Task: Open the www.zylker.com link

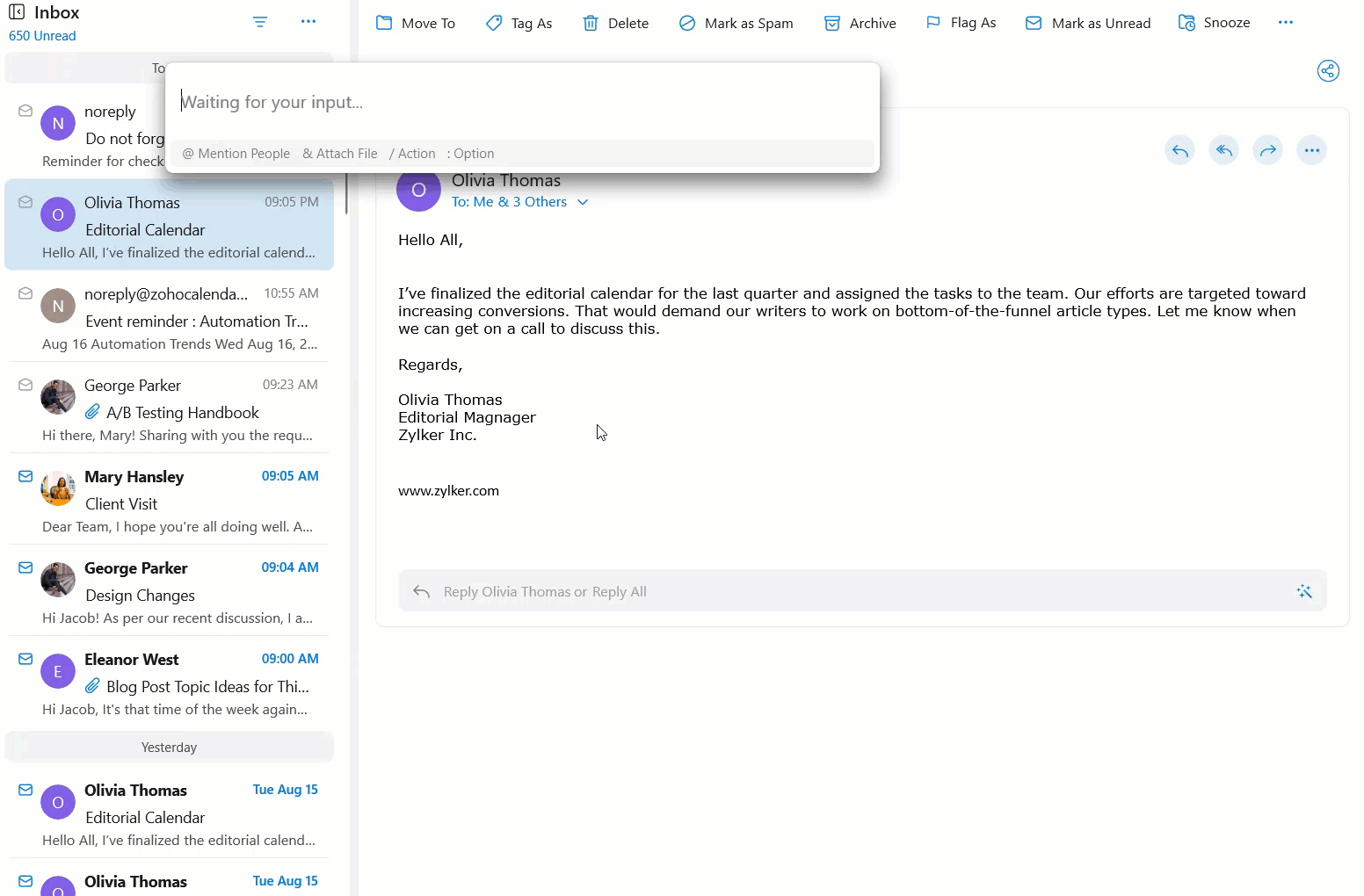Action: (x=448, y=491)
